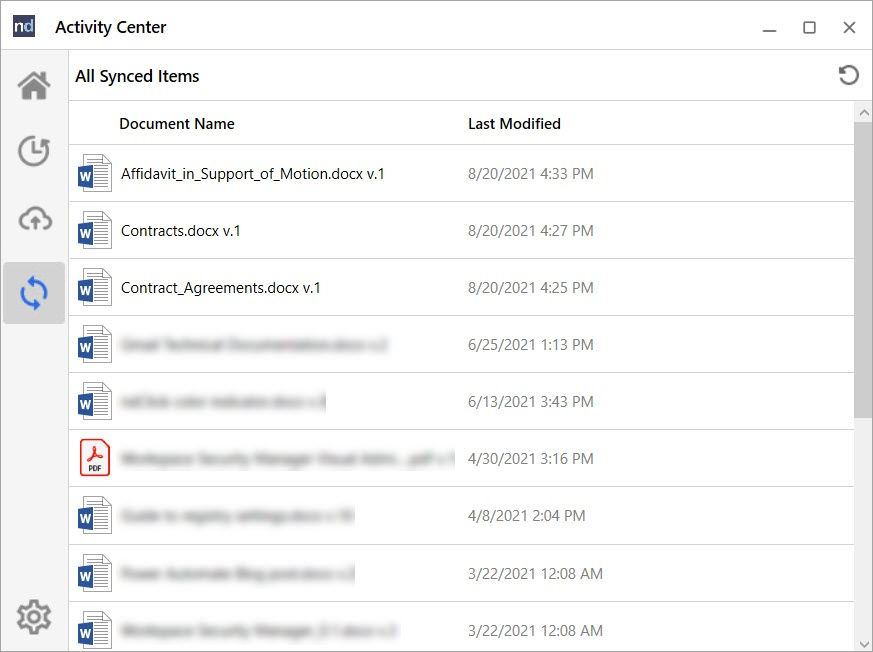Open the Home panel in the sidebar

(33, 85)
